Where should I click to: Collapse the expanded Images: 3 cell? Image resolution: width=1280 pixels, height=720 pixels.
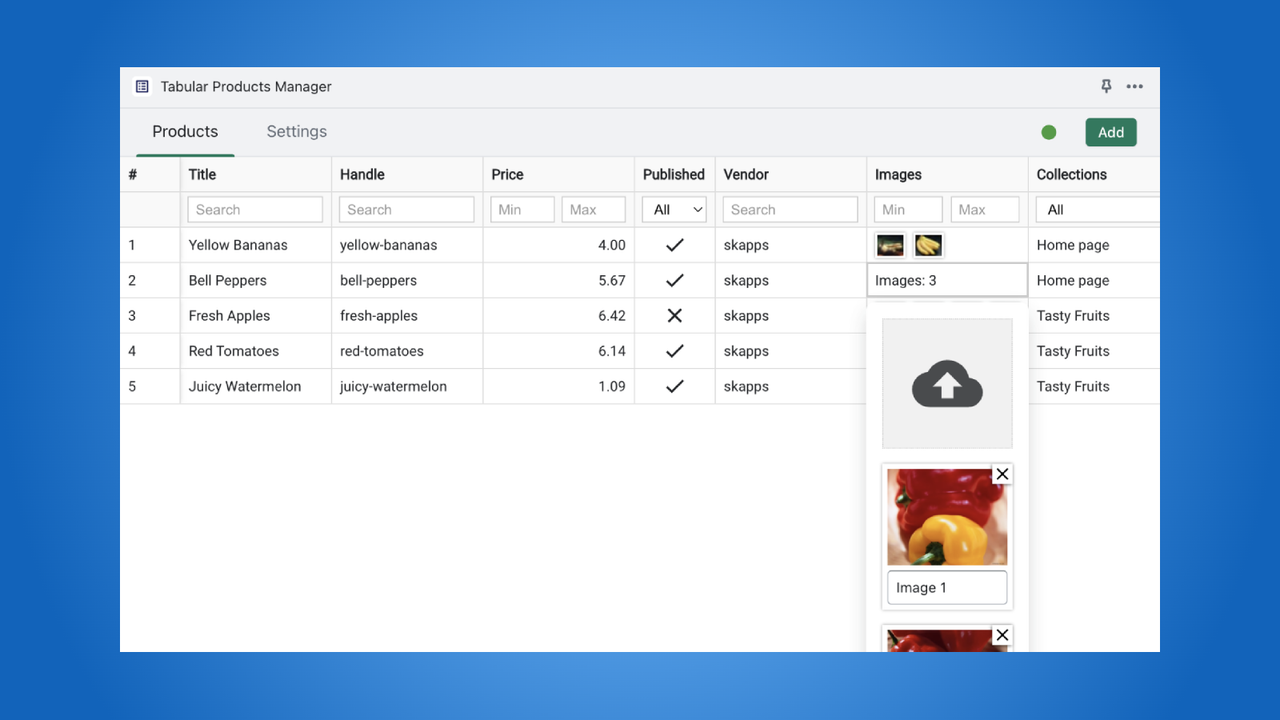(946, 280)
